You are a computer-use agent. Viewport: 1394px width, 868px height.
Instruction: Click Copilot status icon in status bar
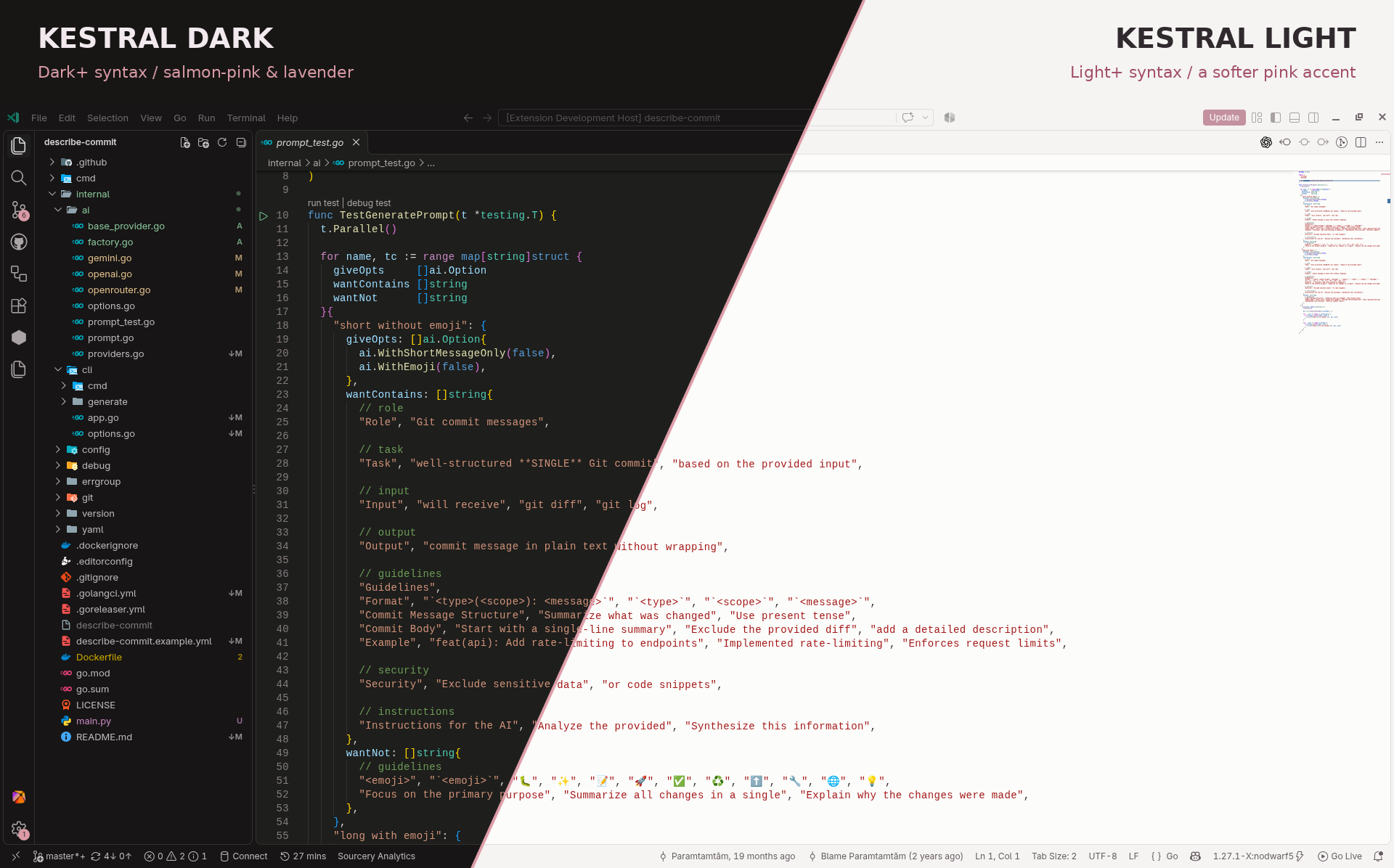click(1195, 856)
